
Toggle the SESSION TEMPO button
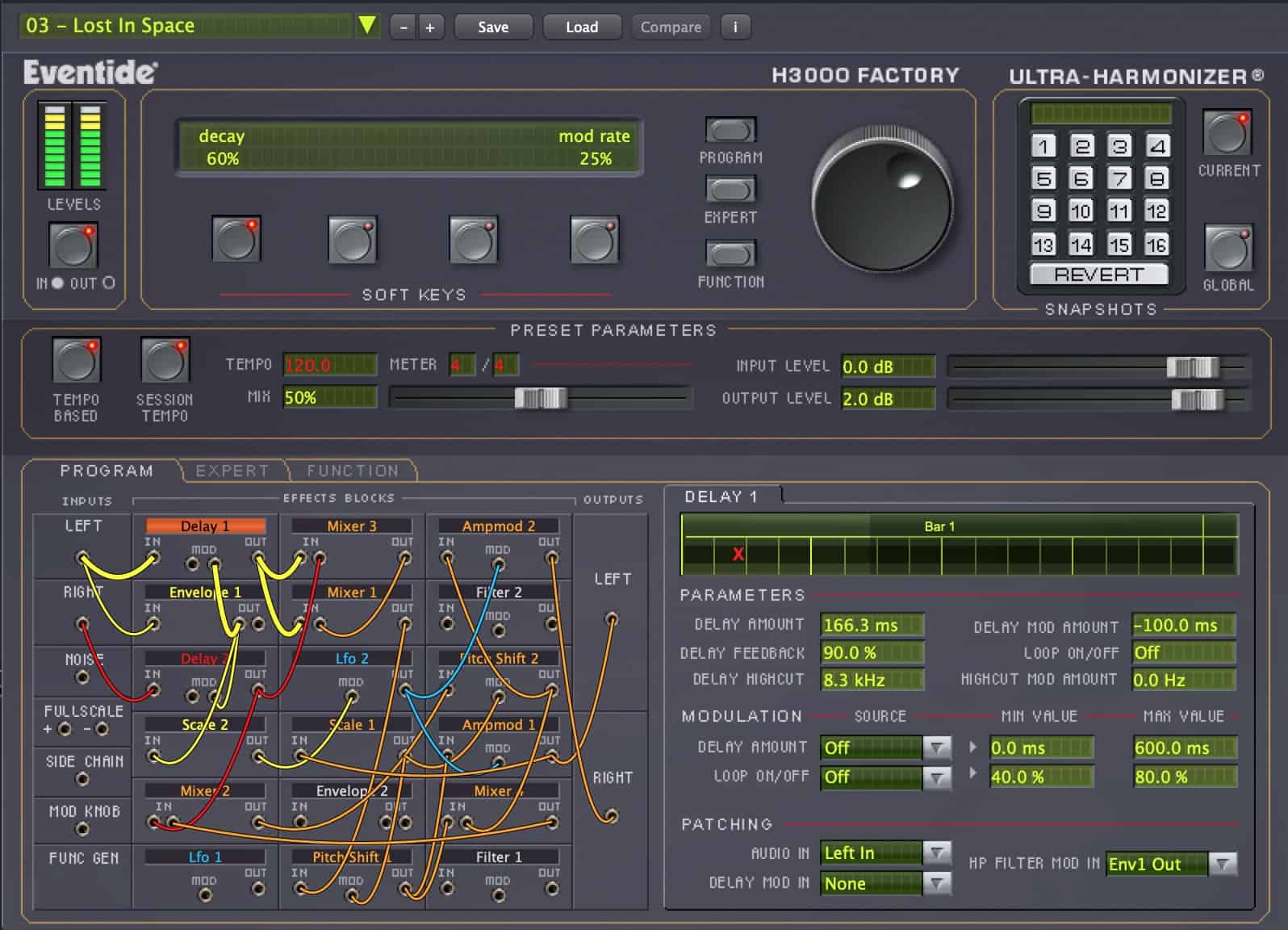pyautogui.click(x=165, y=360)
